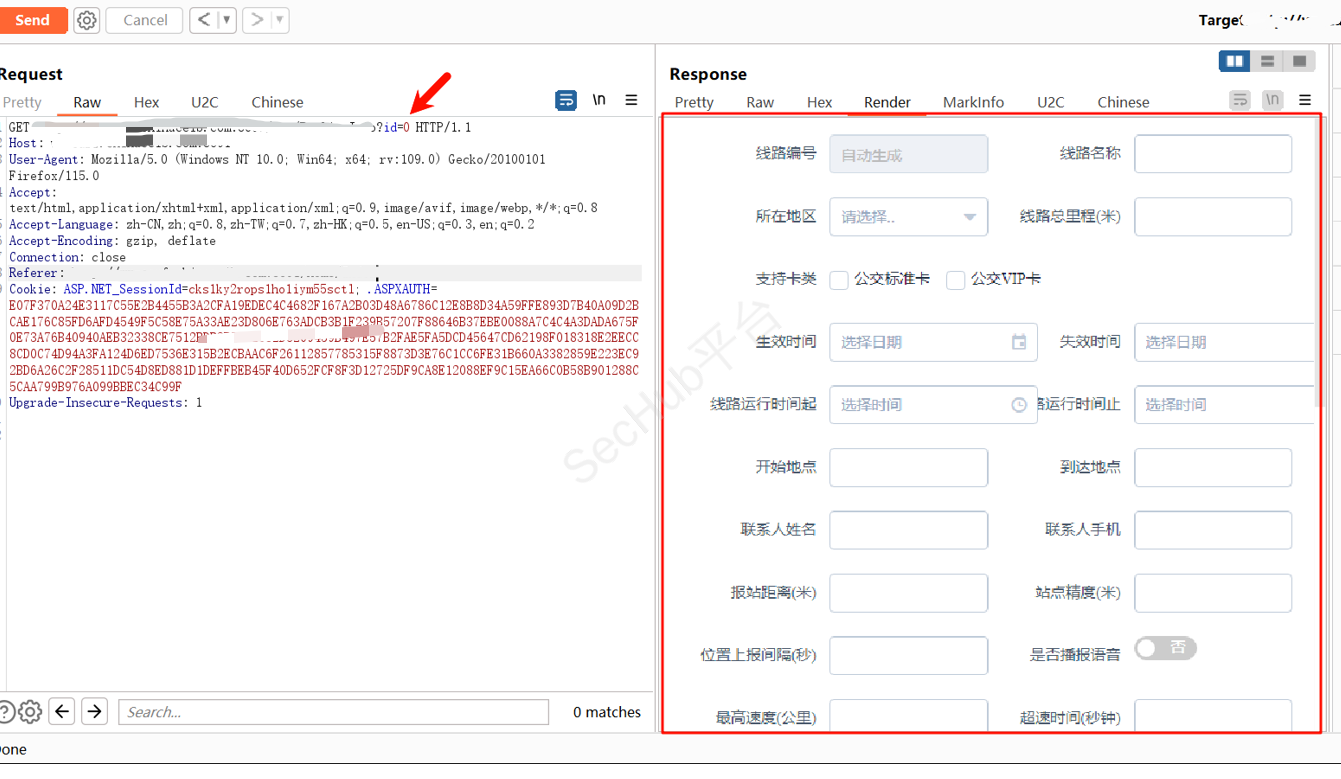Screen dimensions: 1341x779
Task: Click the Request word wrap icon
Action: (x=566, y=100)
